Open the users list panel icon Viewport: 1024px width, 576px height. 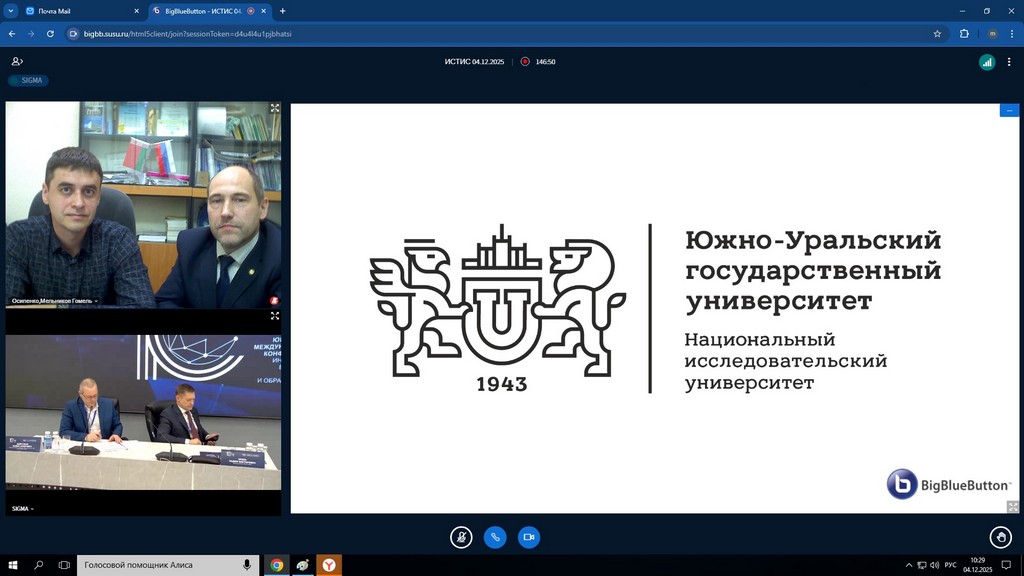17,62
